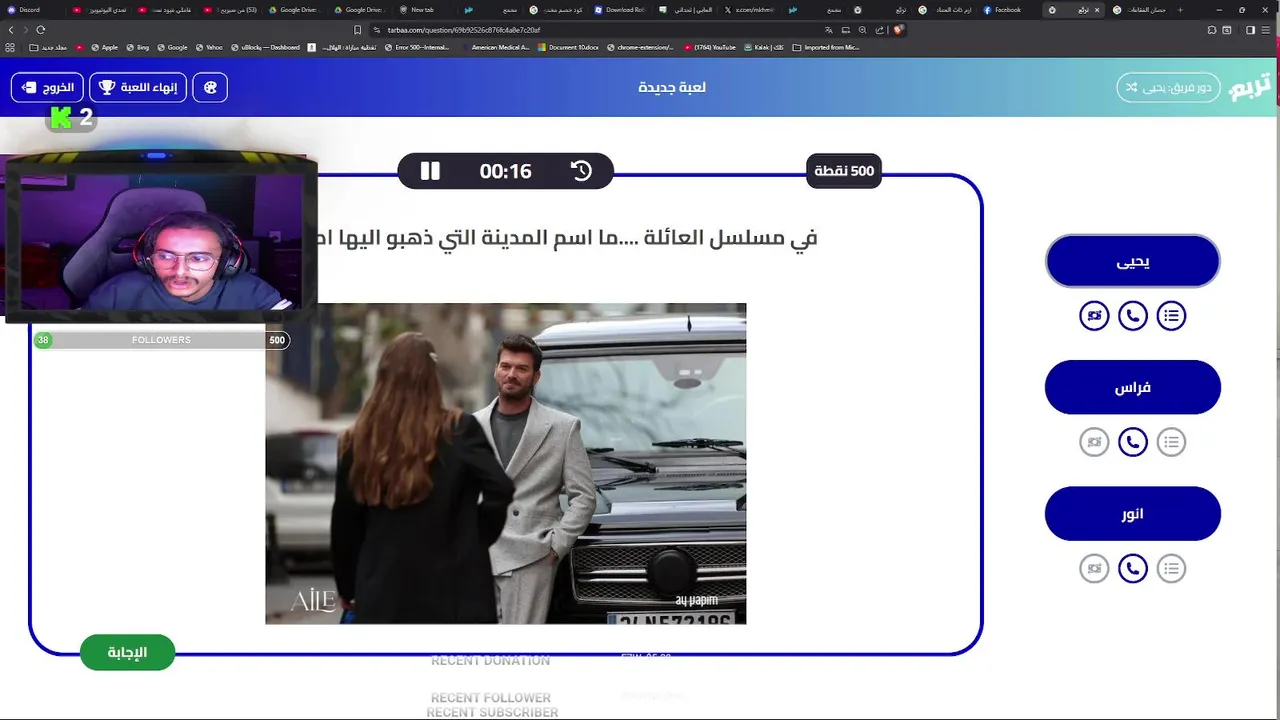1280x720 pixels.
Task: Open the browser hamburger menu
Action: click(x=1266, y=30)
